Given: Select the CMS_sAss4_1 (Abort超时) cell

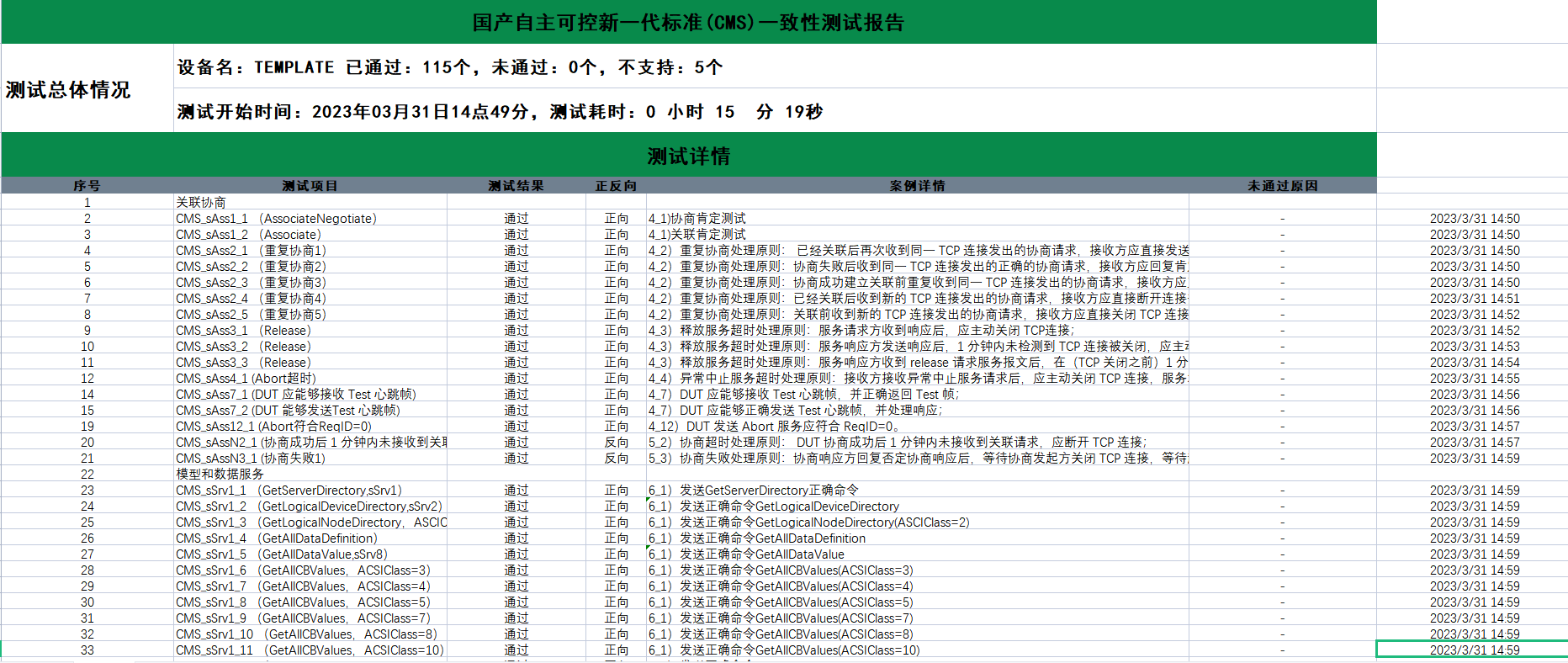Looking at the screenshot, I should coord(310,378).
